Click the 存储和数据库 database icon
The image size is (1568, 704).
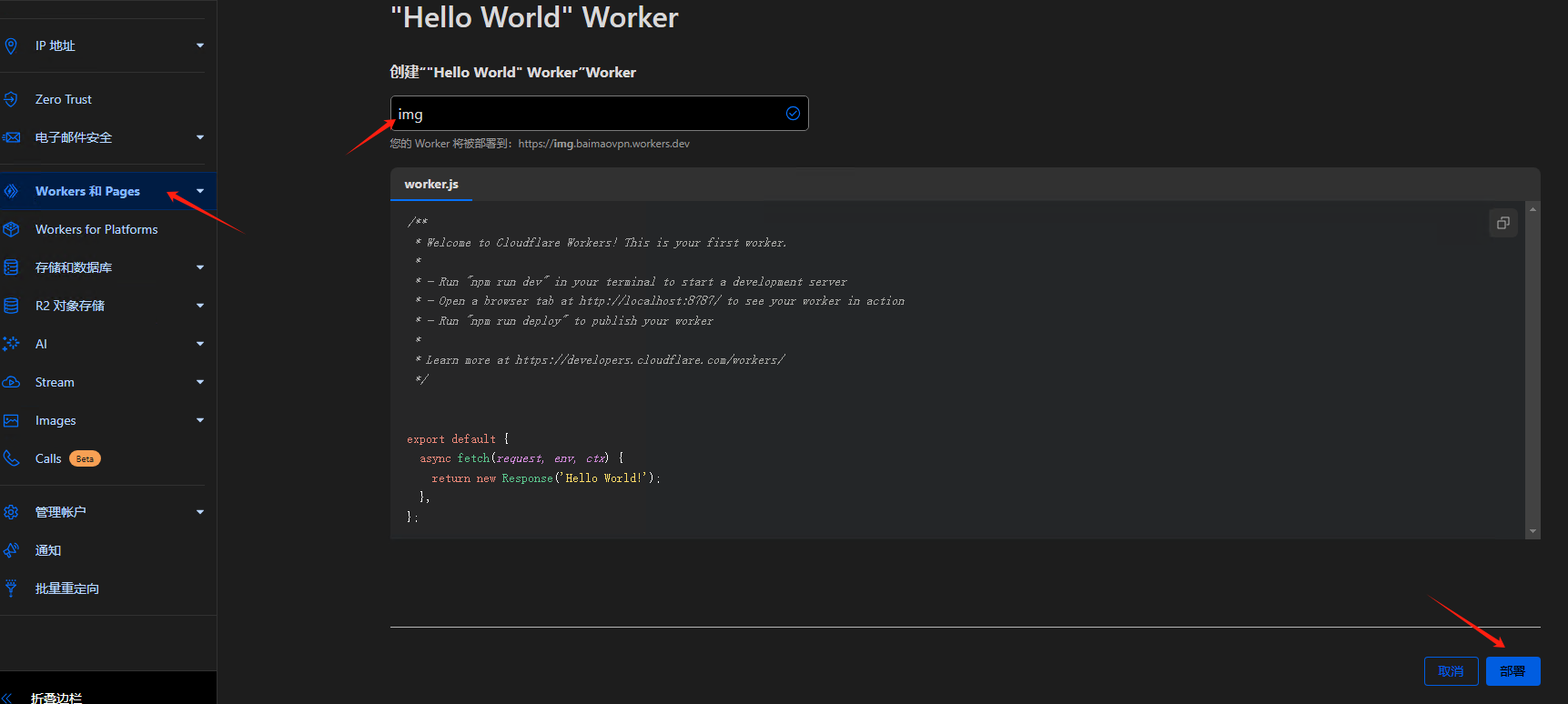[11, 267]
